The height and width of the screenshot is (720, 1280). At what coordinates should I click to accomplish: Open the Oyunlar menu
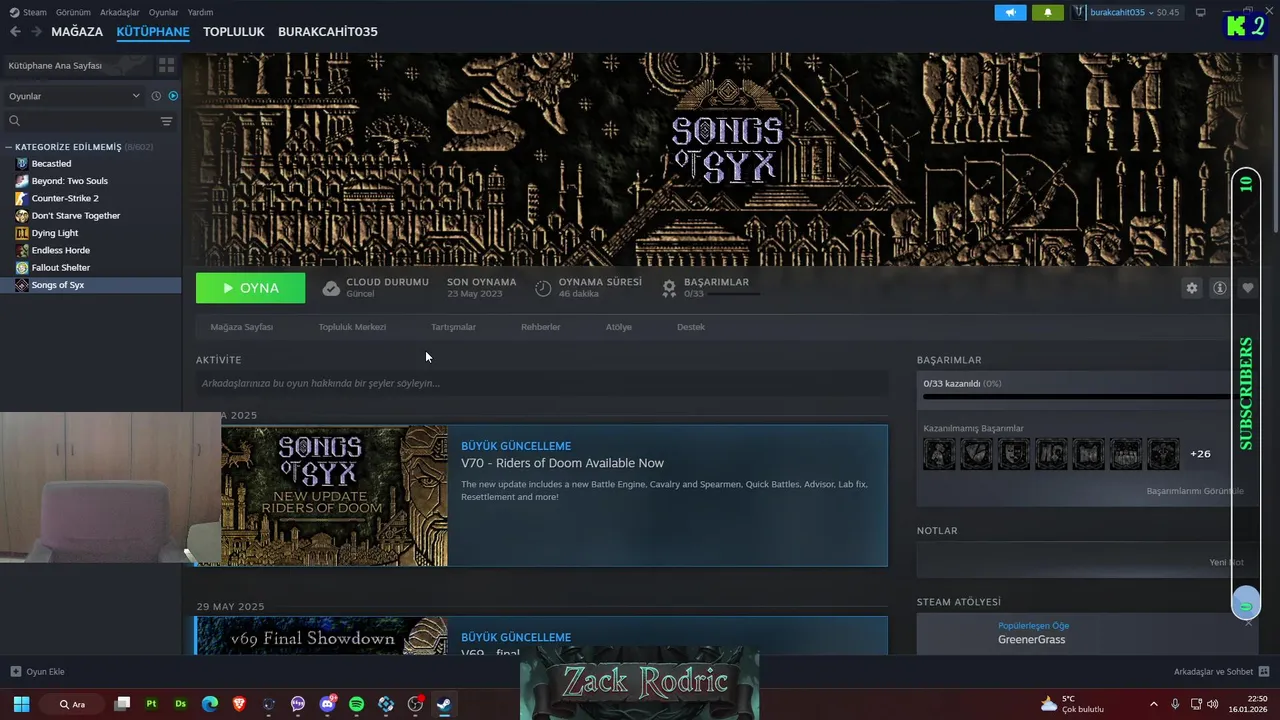point(164,12)
